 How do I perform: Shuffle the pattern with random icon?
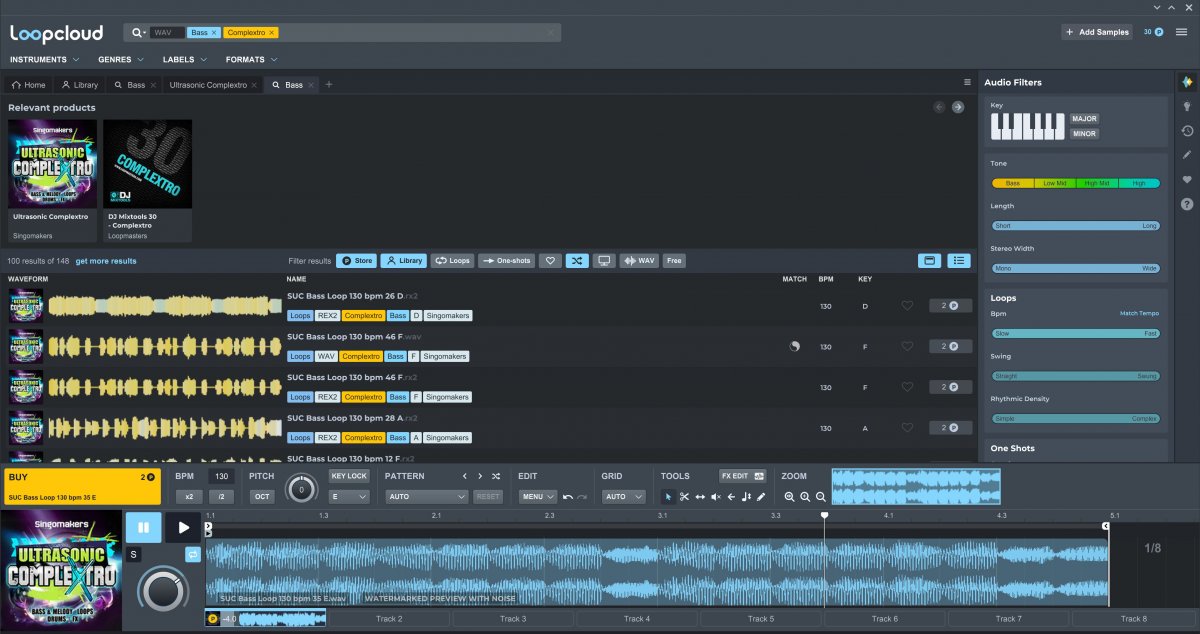coord(496,476)
